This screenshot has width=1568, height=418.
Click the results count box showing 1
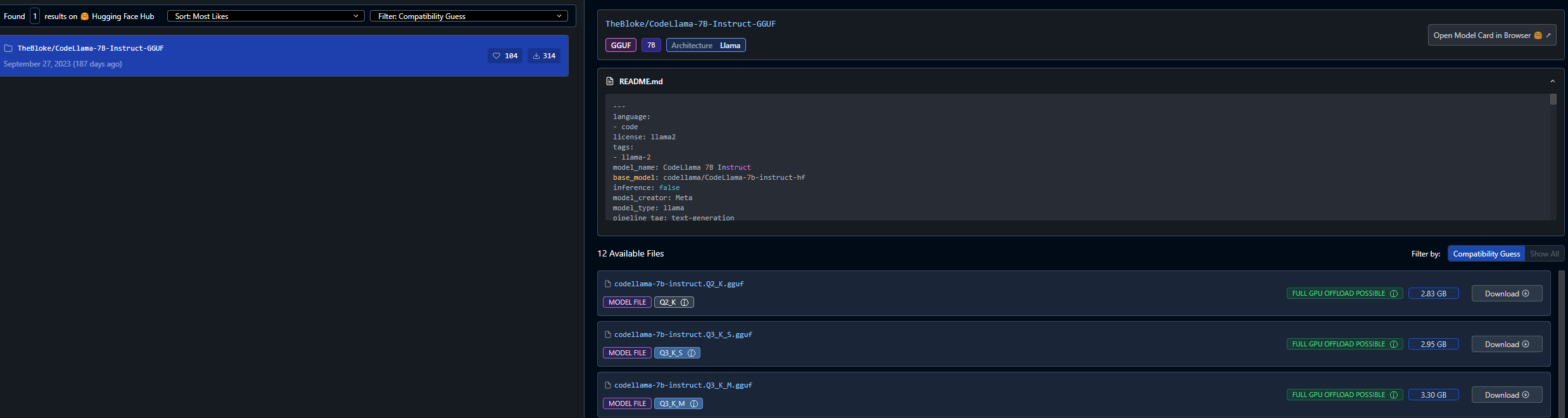coord(35,16)
